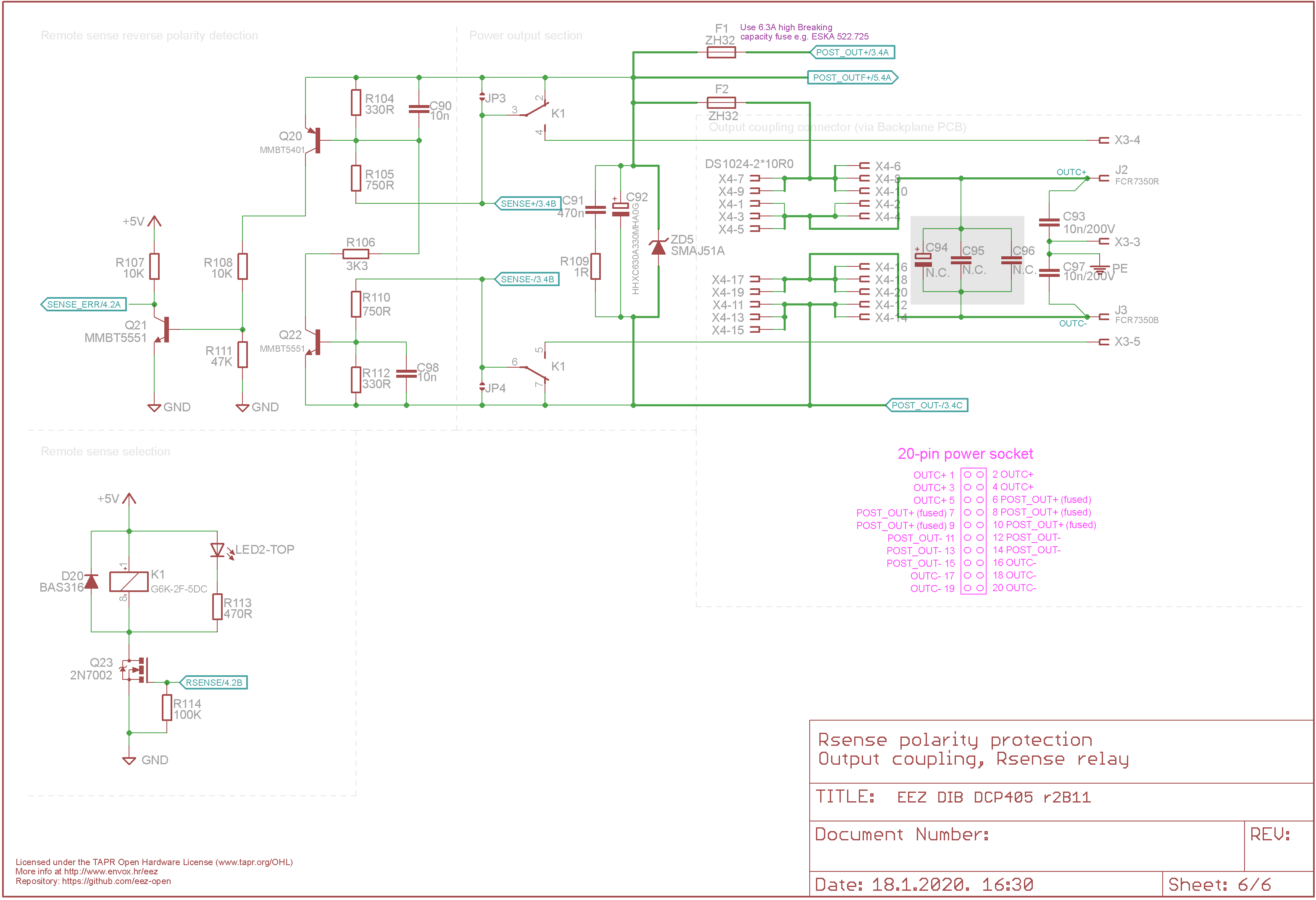
Task: Click the +5V supply symbol above relay K1 coil
Action: click(129, 498)
